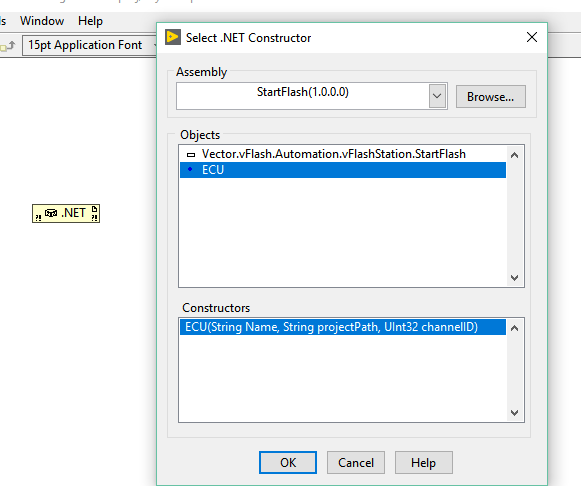Open the 15pt Application Font dropdown
Viewport: 581px width, 486px height.
90,45
